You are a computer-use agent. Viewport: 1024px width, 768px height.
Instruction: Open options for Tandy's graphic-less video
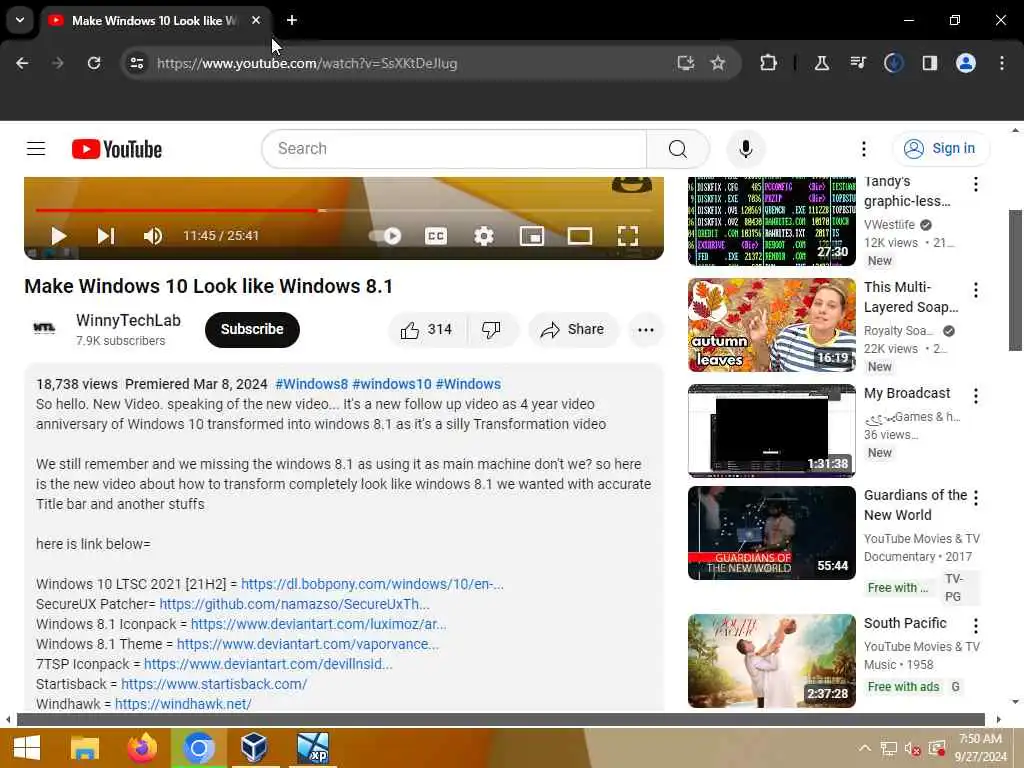pos(976,185)
